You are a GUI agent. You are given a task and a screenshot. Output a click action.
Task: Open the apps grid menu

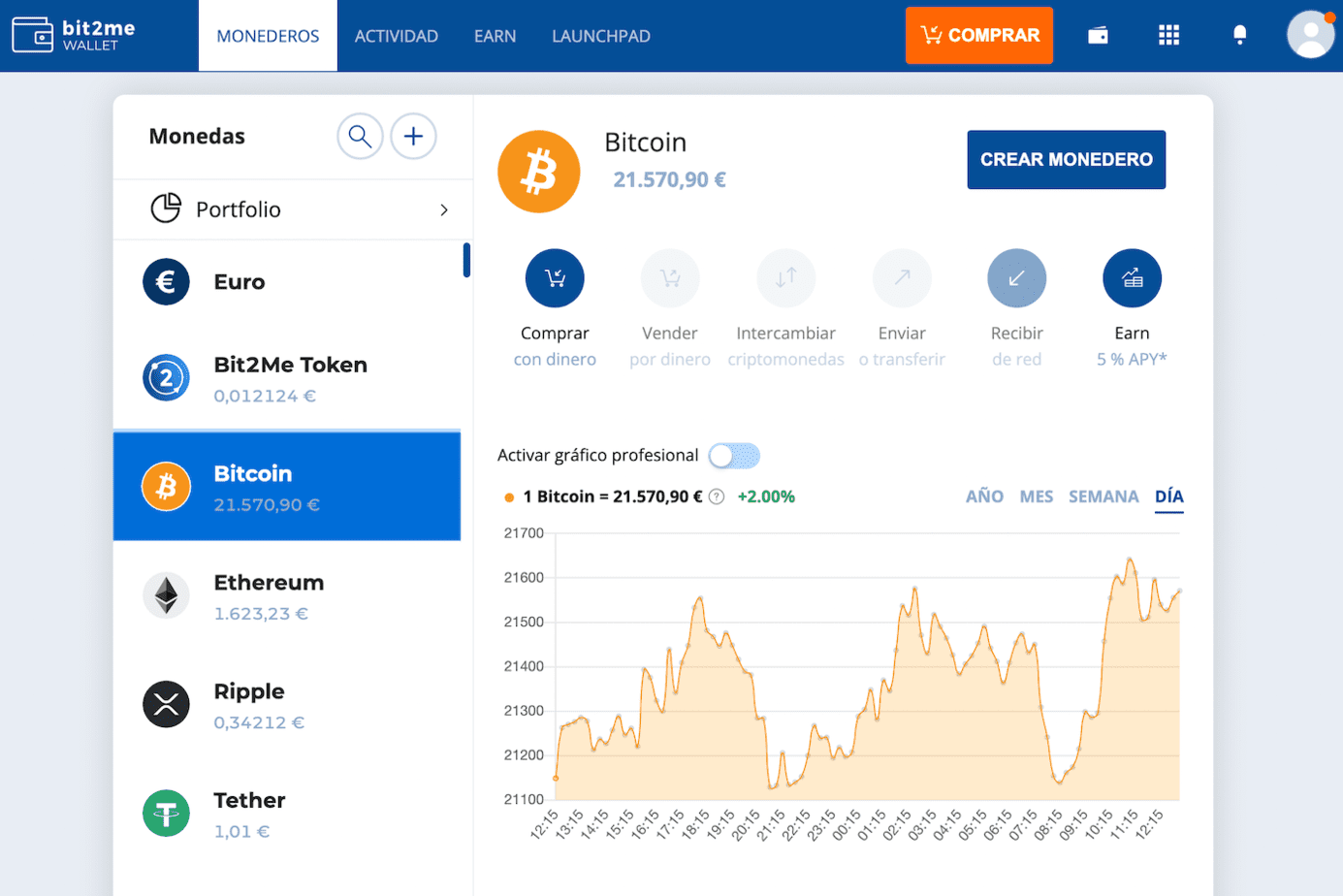coord(1168,36)
